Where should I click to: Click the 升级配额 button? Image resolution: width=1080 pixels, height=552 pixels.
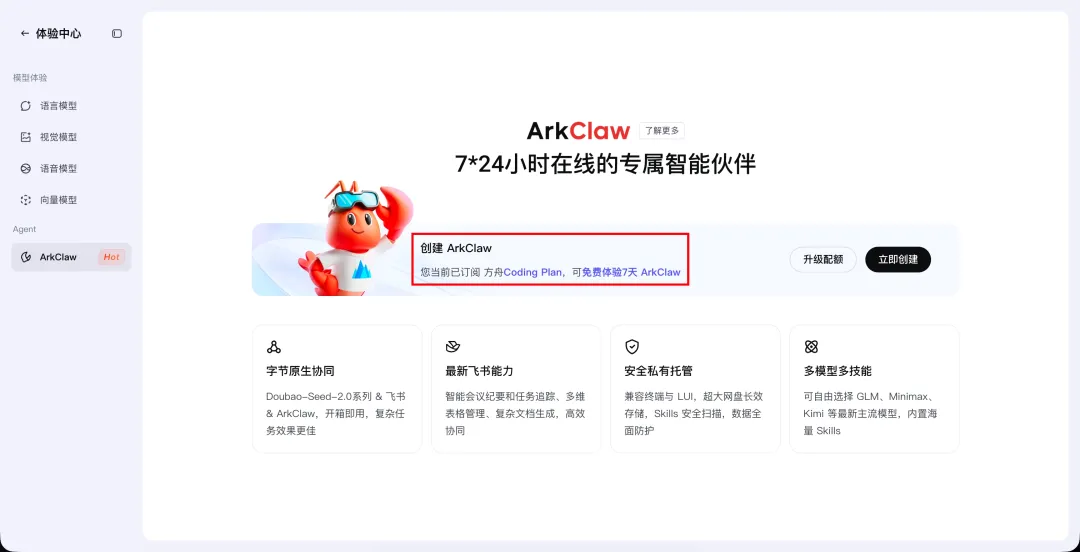coord(822,260)
